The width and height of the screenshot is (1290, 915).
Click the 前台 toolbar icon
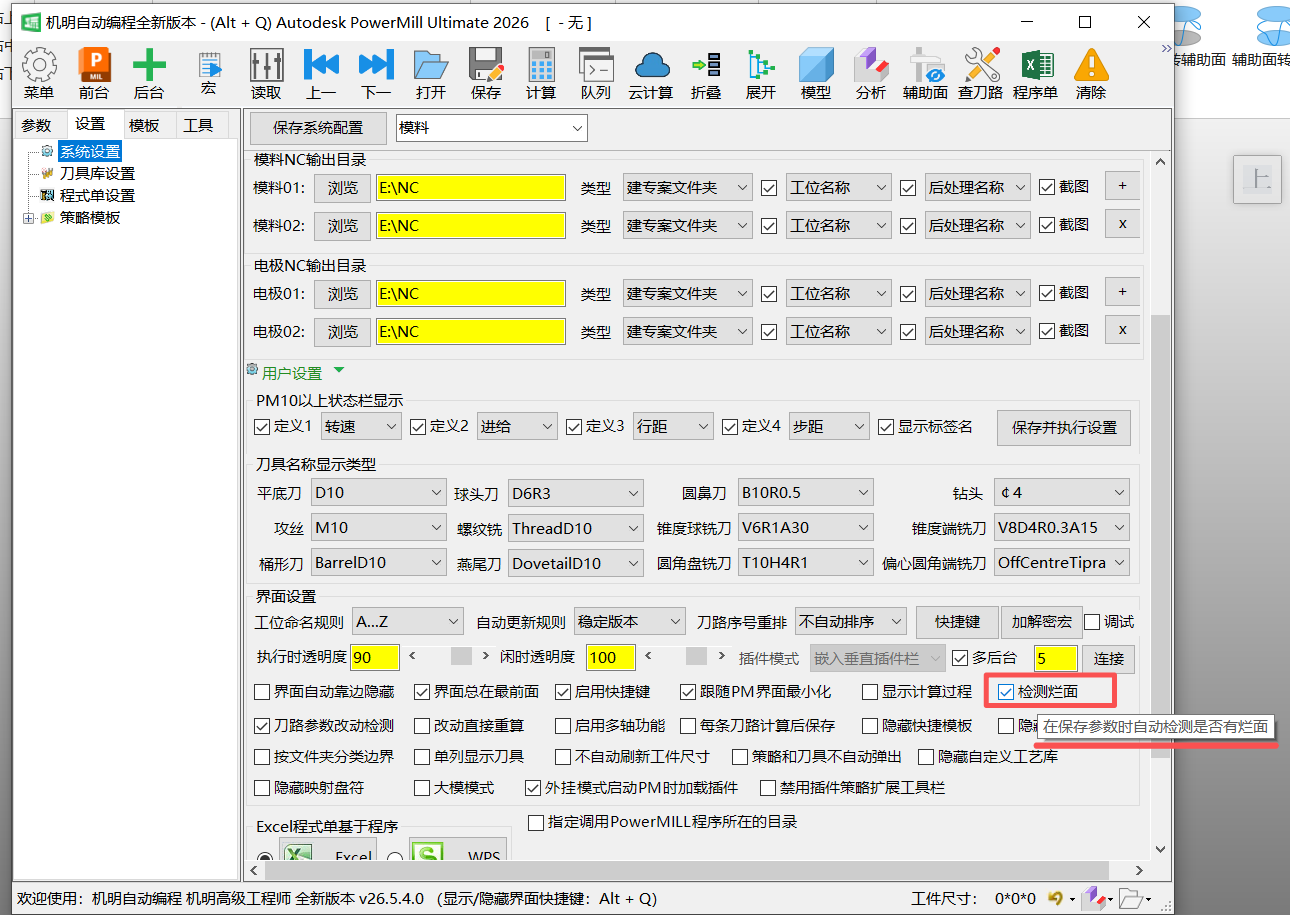click(x=94, y=73)
